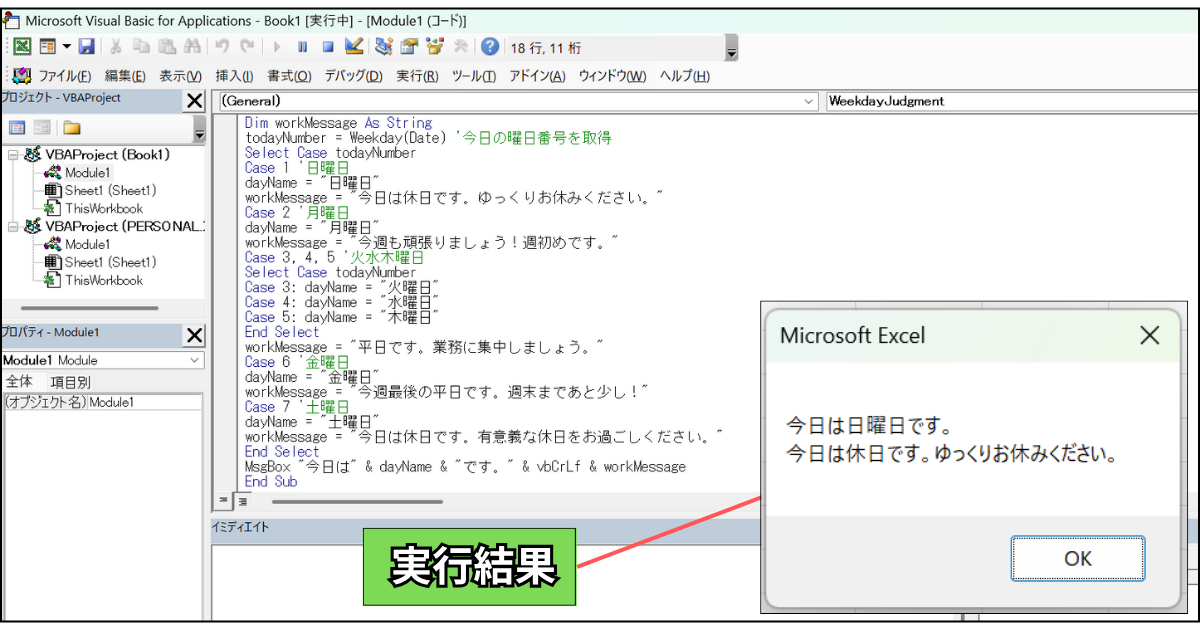1200x630 pixels.
Task: Click the Toolbox hammer and wrench icon
Action: pos(460,46)
